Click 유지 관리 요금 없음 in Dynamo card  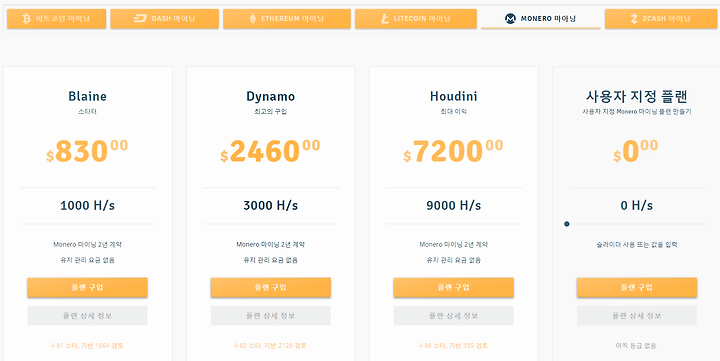(270, 260)
